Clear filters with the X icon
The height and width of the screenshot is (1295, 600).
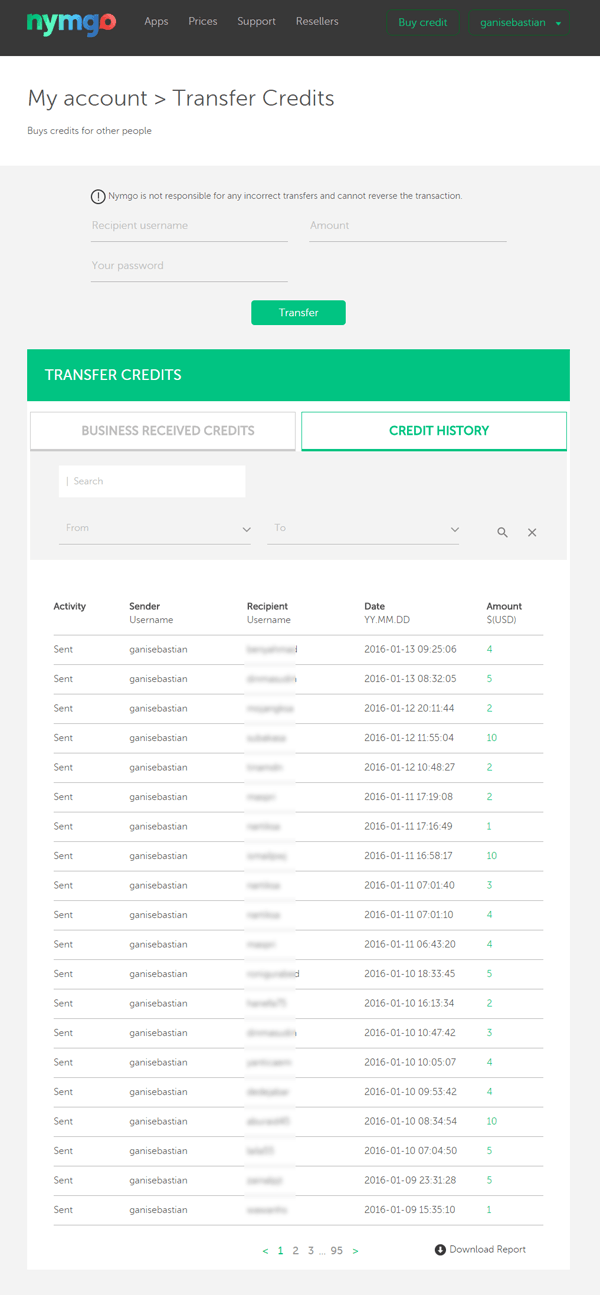click(532, 532)
